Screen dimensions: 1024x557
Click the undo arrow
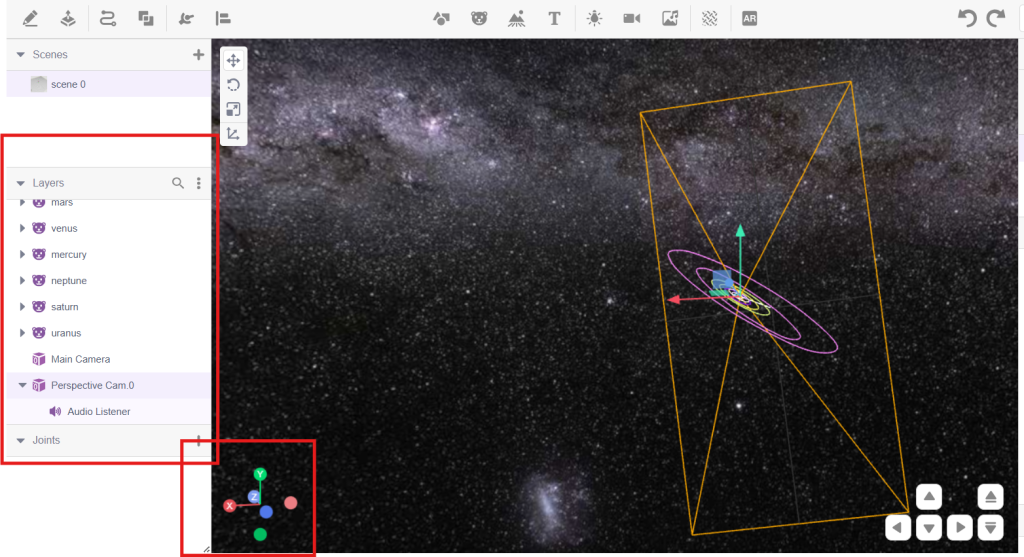[967, 18]
